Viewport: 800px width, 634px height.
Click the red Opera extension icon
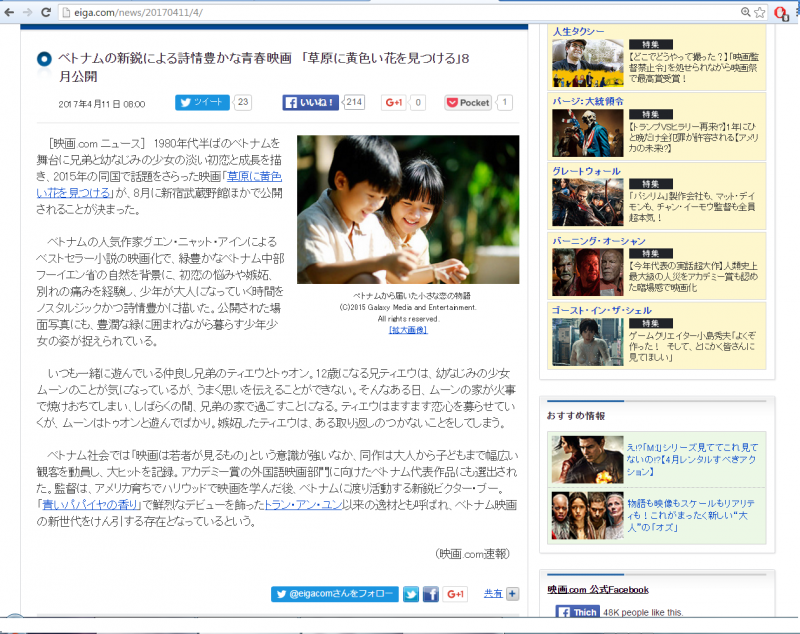point(782,11)
